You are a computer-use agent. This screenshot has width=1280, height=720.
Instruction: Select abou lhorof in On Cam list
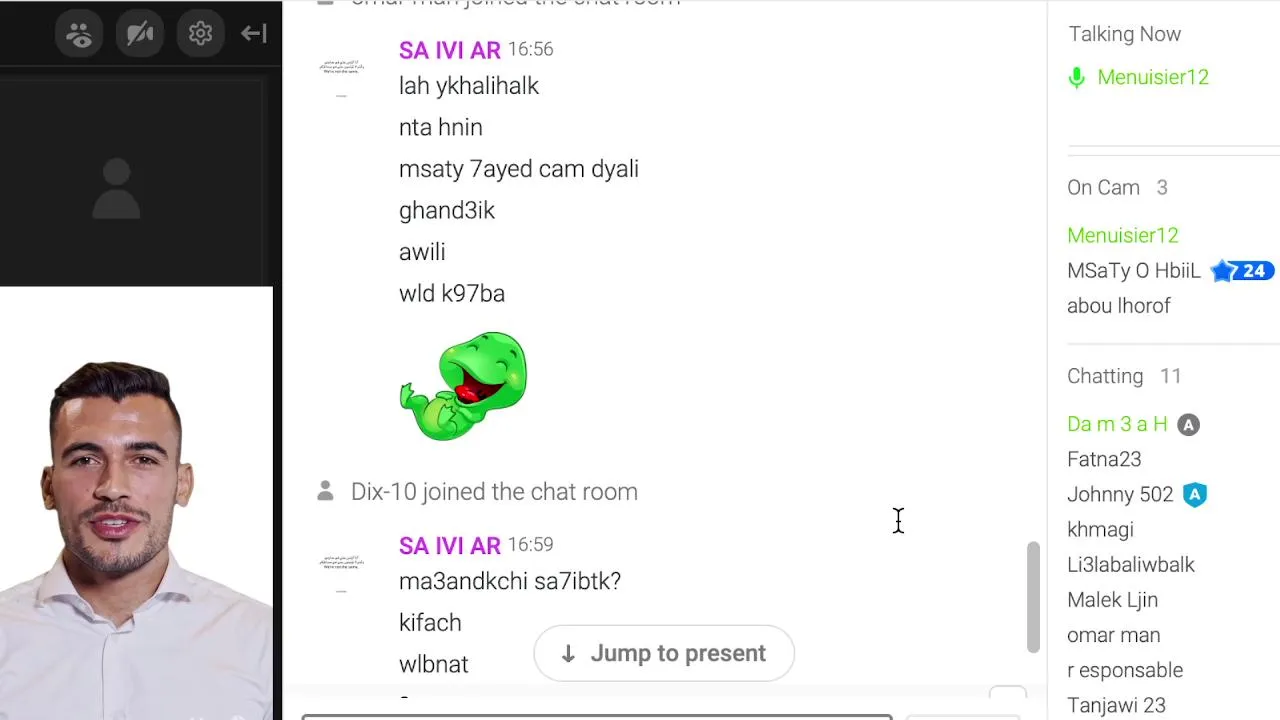1118,306
